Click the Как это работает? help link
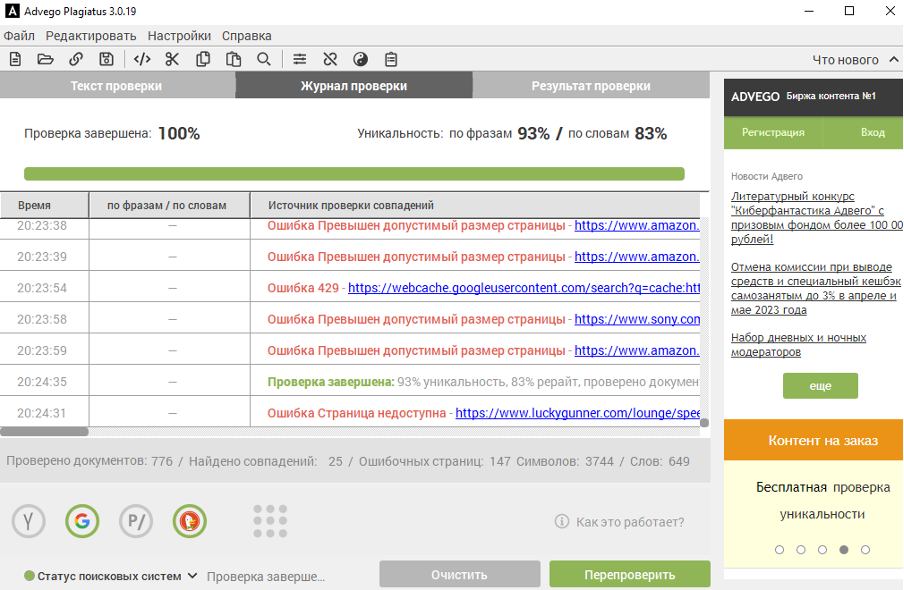The height and width of the screenshot is (590, 904). point(630,522)
